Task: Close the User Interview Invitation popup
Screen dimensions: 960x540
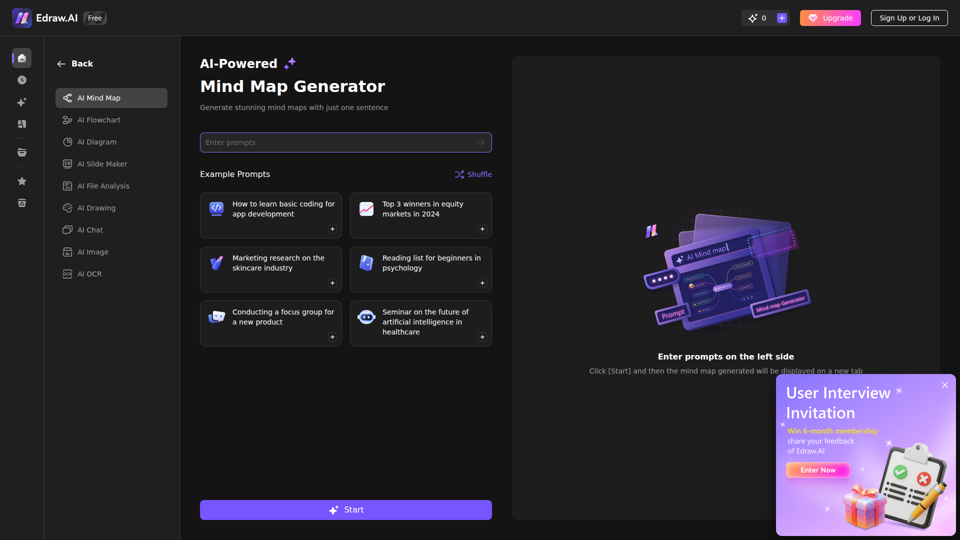Action: [945, 385]
